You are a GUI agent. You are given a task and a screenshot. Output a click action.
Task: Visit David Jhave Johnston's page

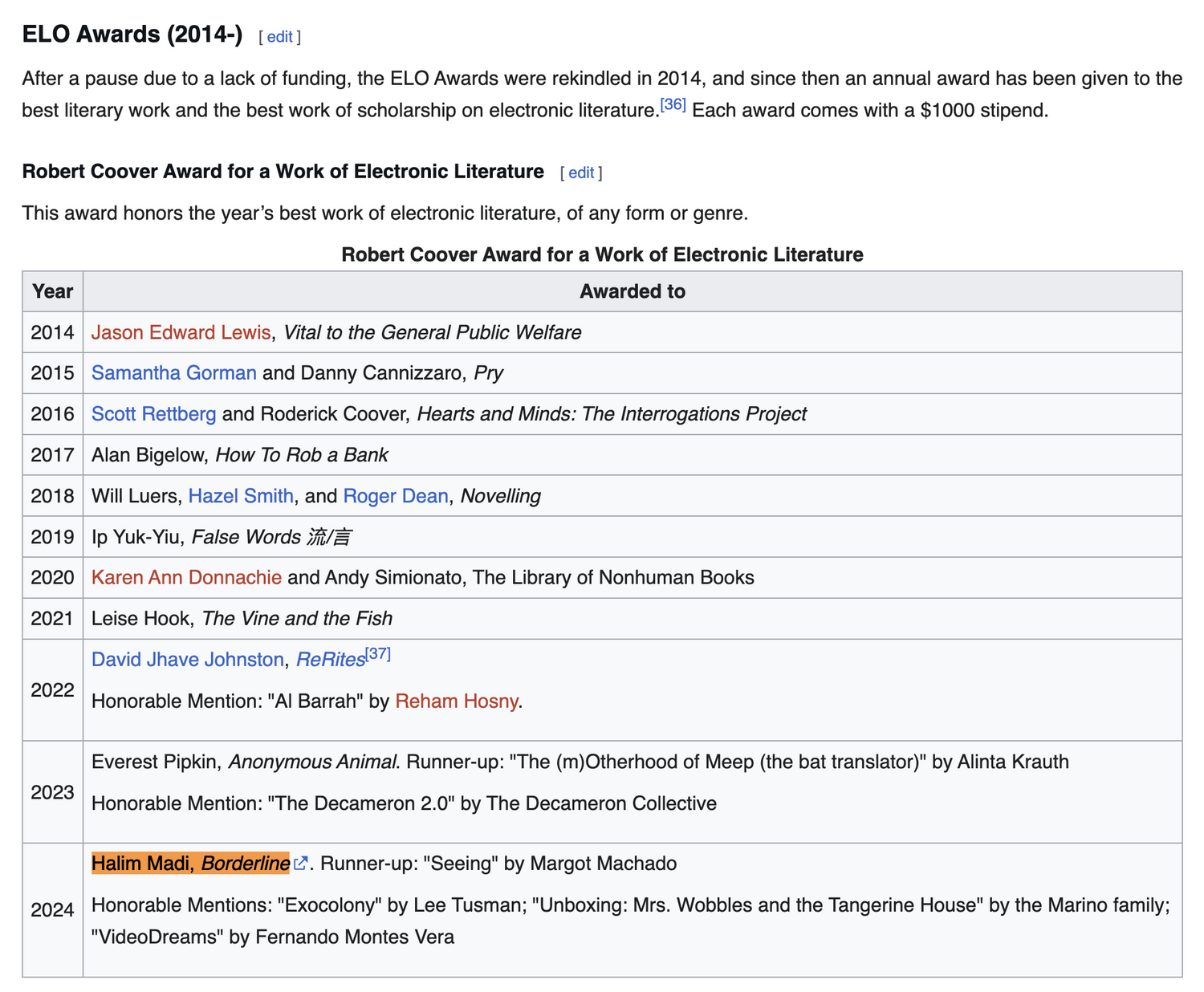187,660
